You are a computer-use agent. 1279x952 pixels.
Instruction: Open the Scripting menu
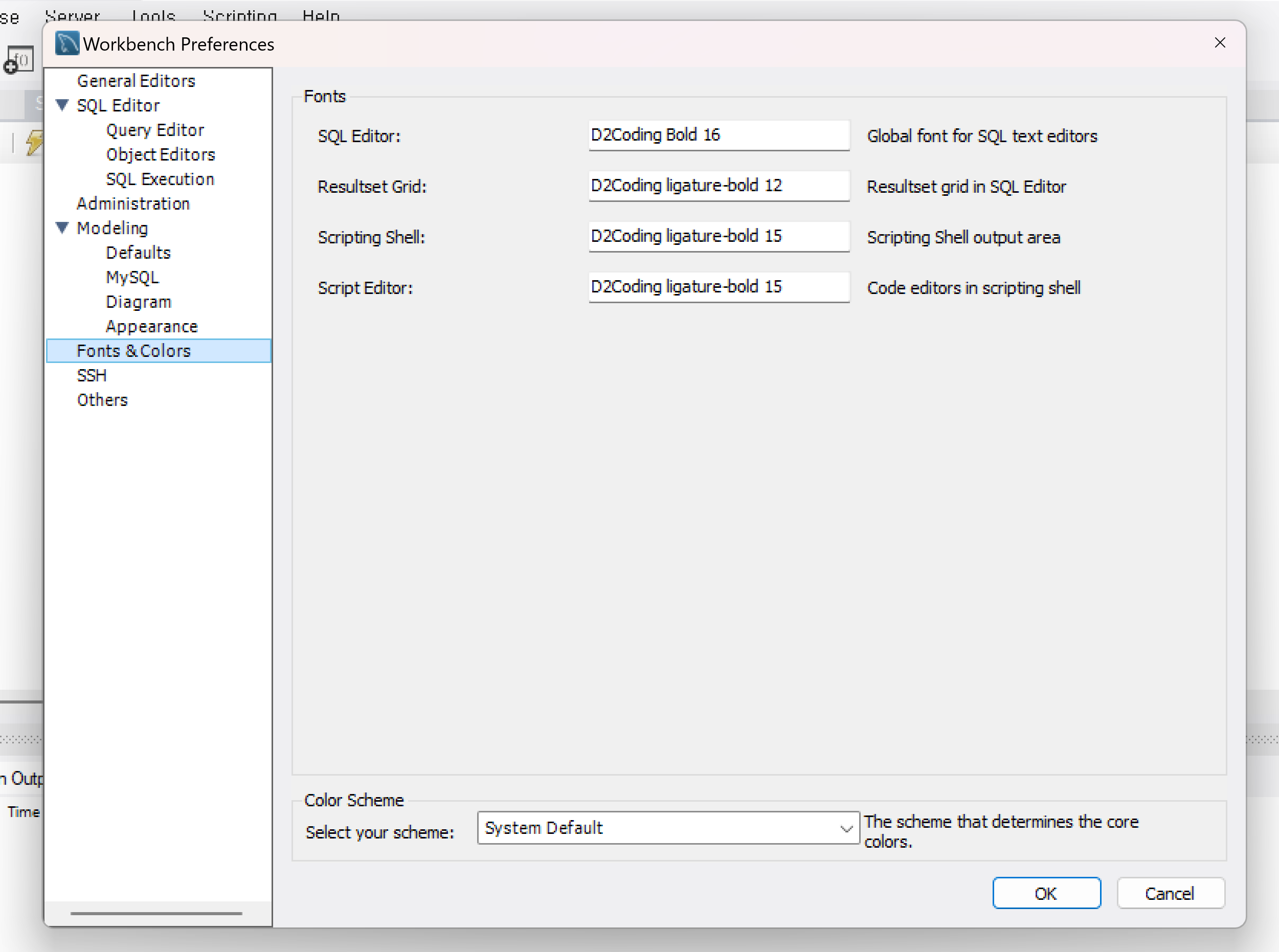pos(239,15)
